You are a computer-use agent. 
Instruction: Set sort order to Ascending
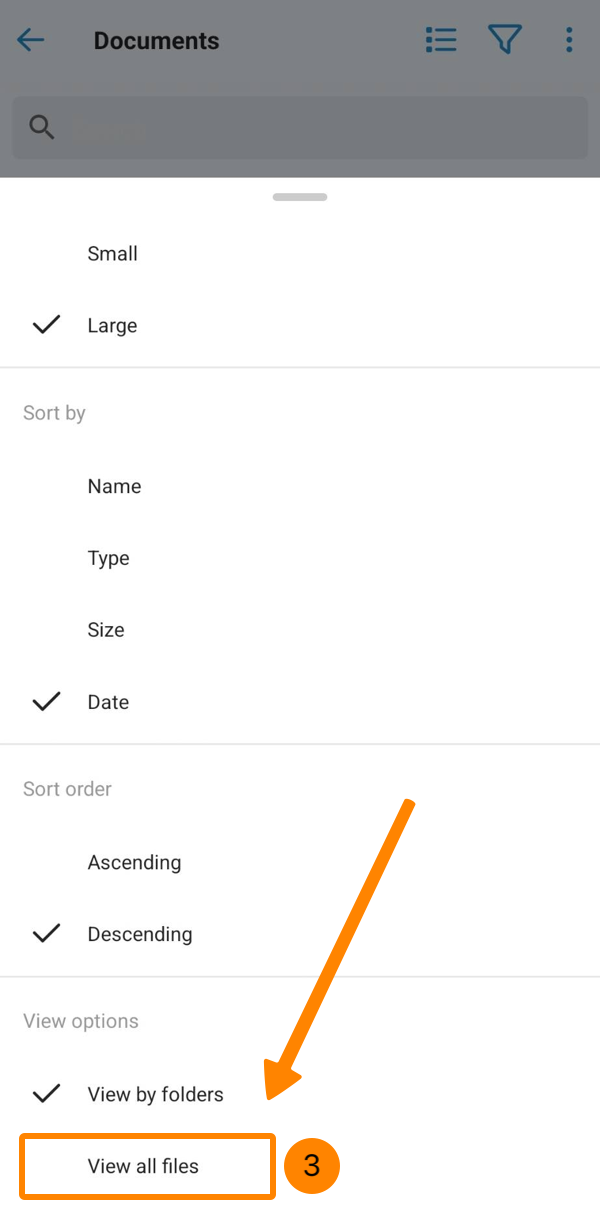tap(134, 862)
